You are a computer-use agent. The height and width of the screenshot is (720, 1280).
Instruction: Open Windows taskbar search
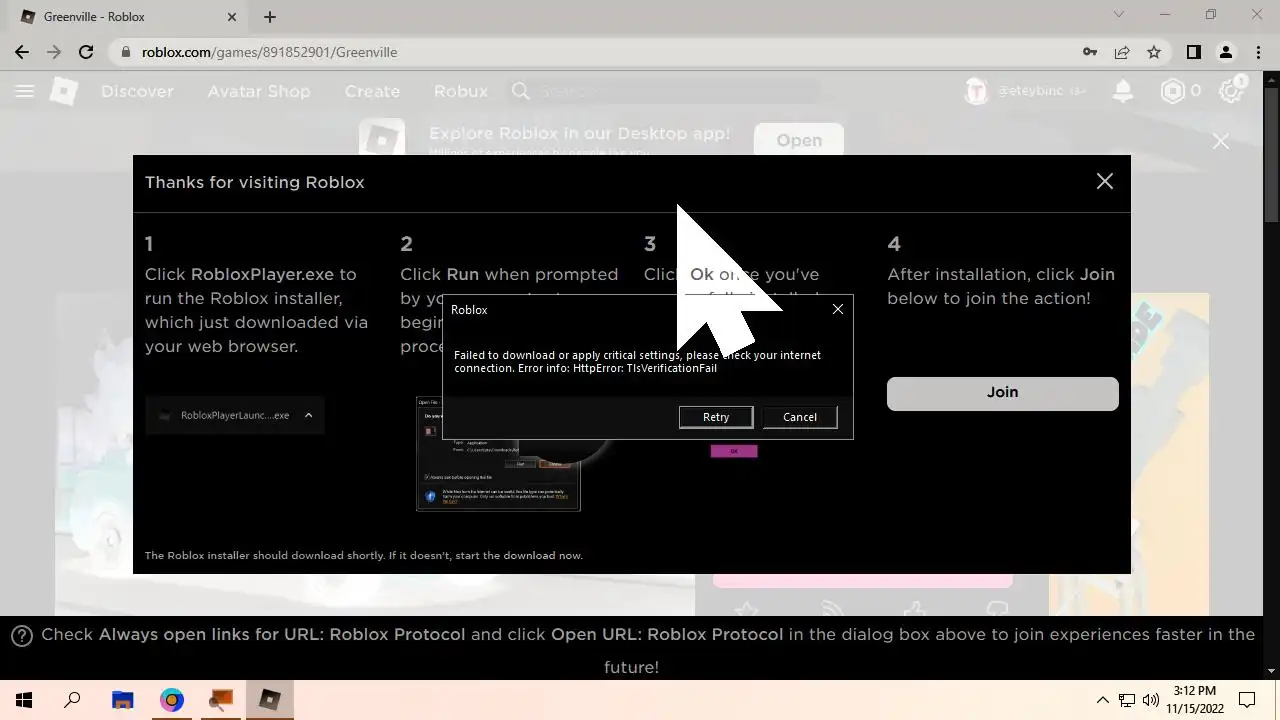(x=72, y=700)
